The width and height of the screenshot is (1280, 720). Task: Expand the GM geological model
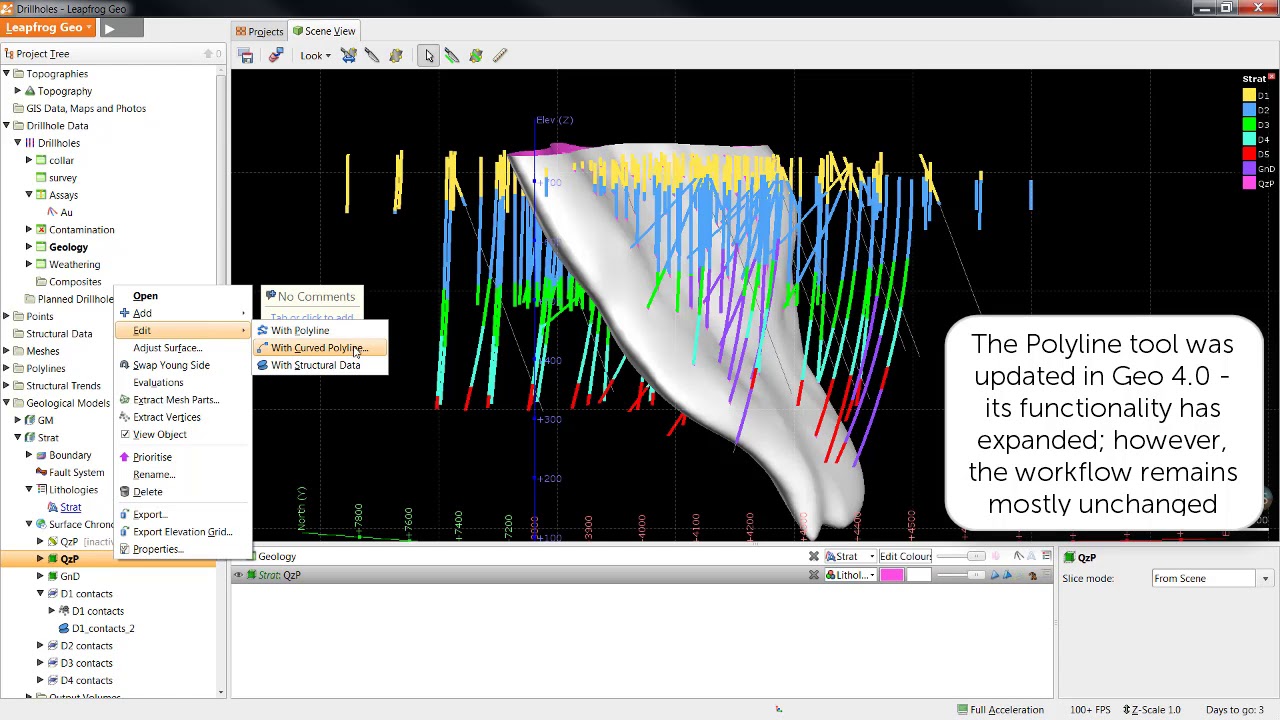pyautogui.click(x=17, y=420)
